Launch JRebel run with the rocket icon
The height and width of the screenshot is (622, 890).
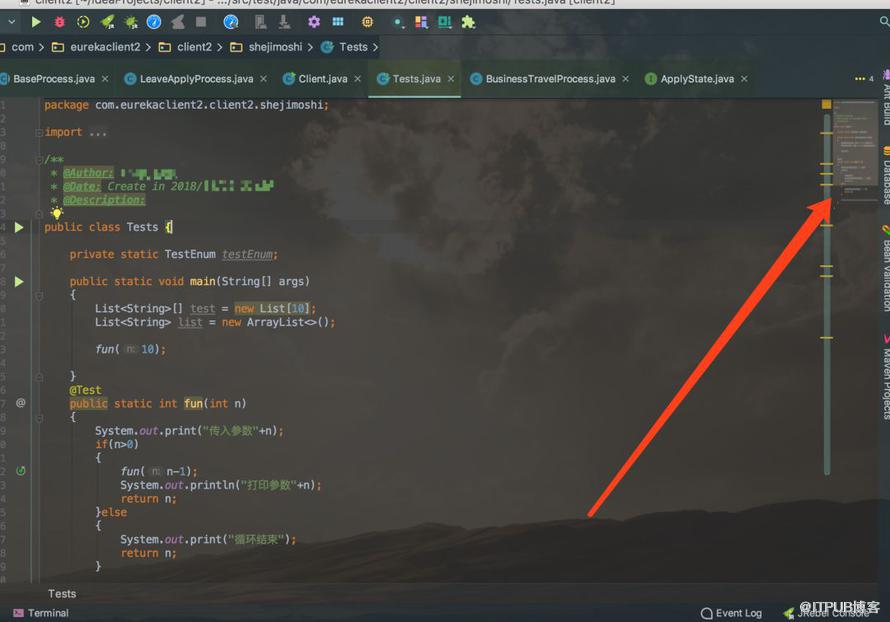(107, 22)
